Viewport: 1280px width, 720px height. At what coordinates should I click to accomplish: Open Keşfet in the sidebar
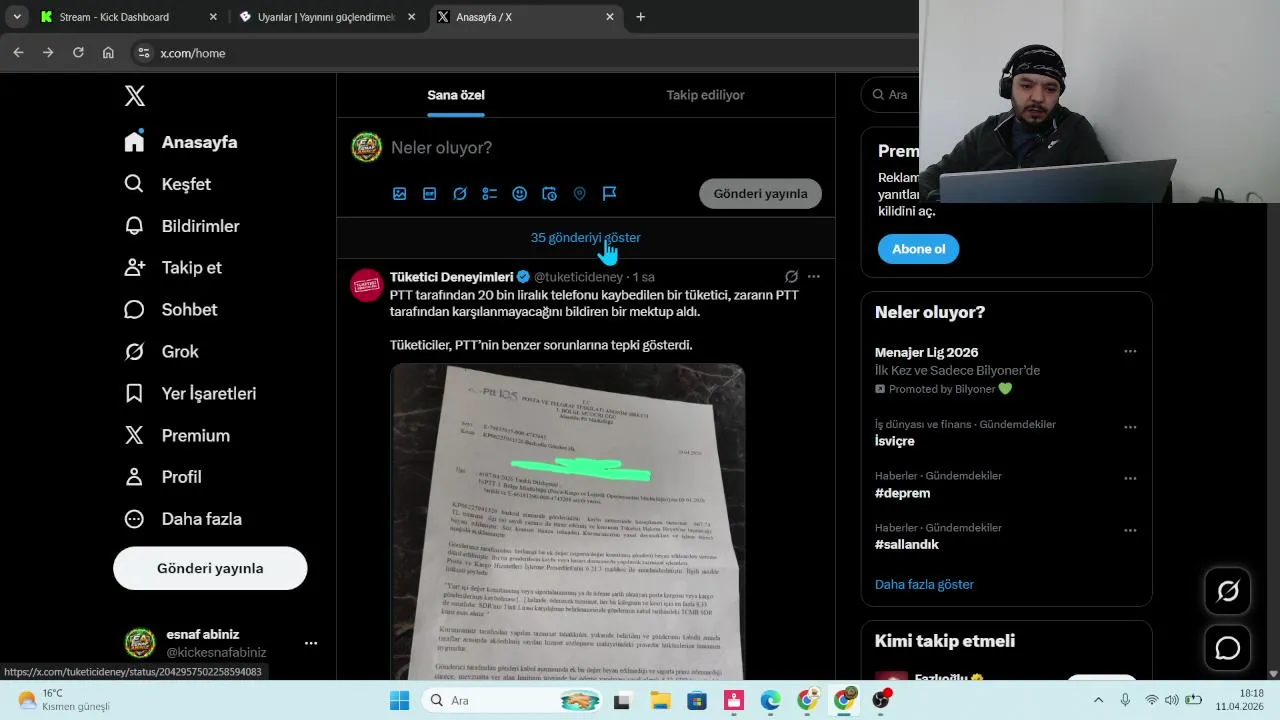click(x=168, y=184)
